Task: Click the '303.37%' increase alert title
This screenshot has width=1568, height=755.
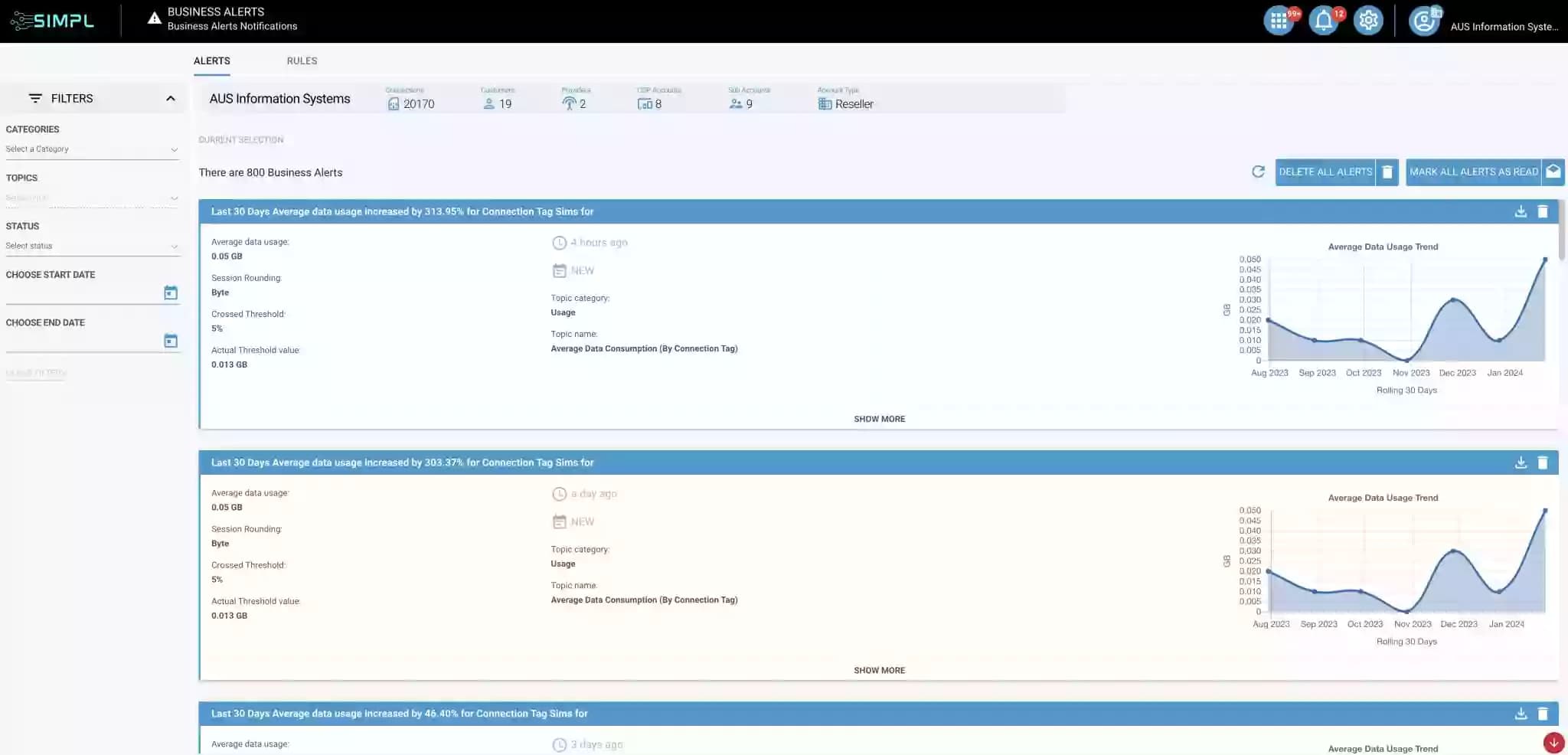Action: pos(402,462)
